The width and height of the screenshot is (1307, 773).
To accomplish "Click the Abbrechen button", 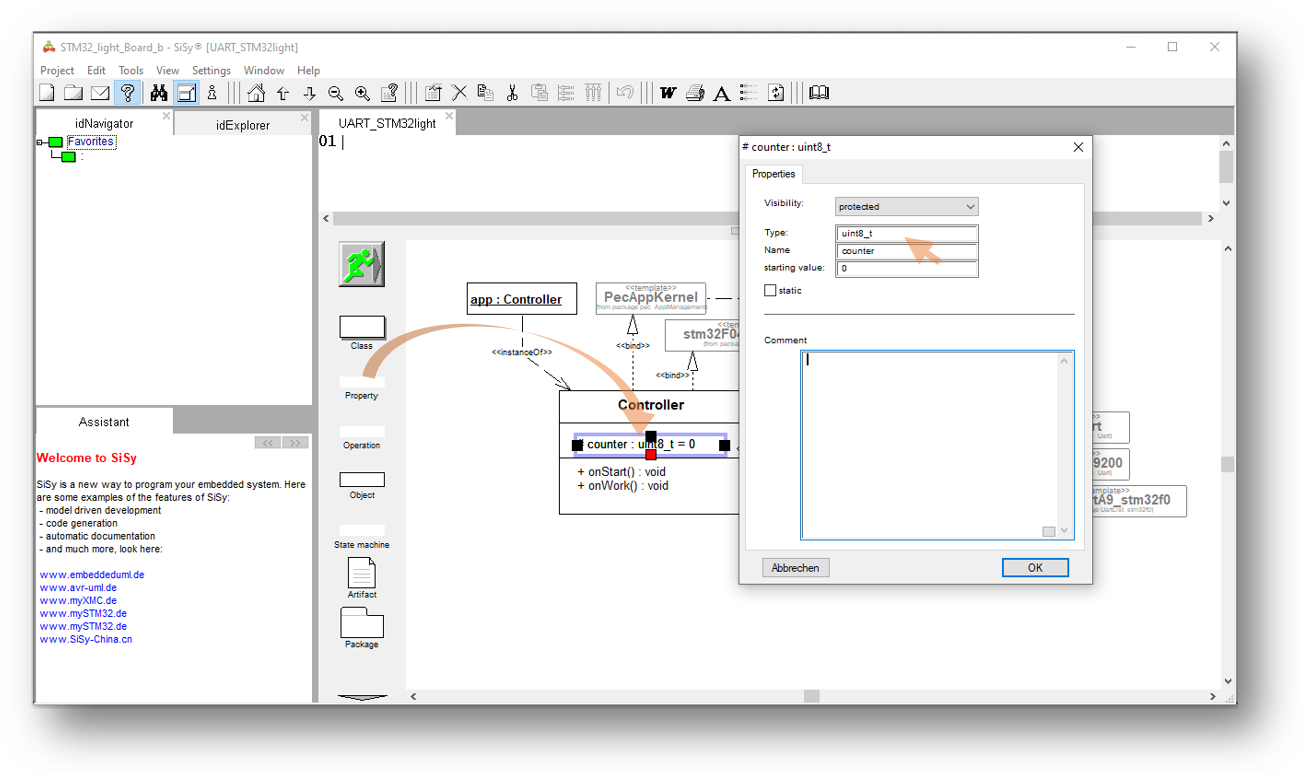I will pos(796,567).
